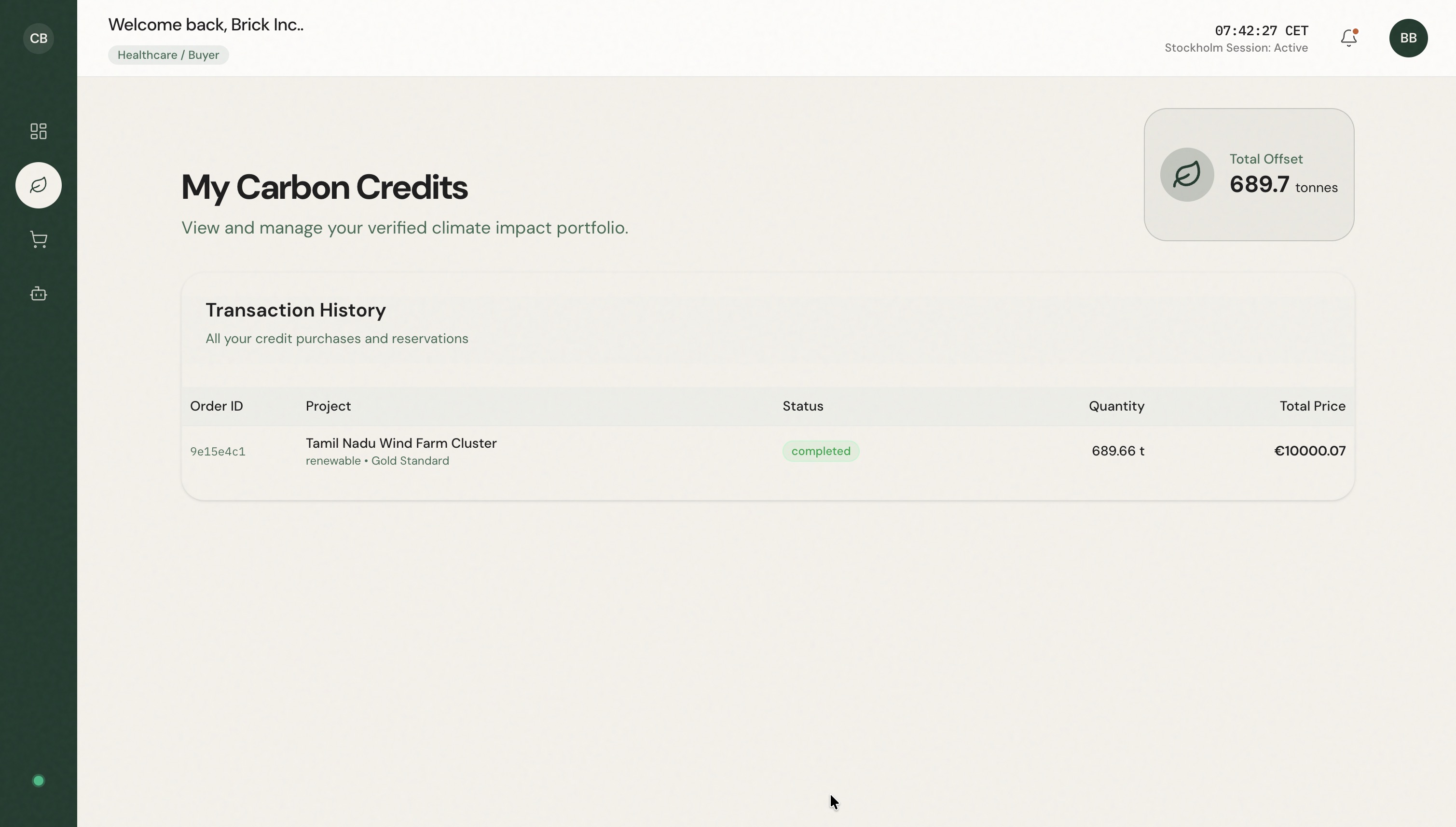Open Tamil Nadu Wind Farm Cluster project
The image size is (1456, 827).
click(x=401, y=443)
